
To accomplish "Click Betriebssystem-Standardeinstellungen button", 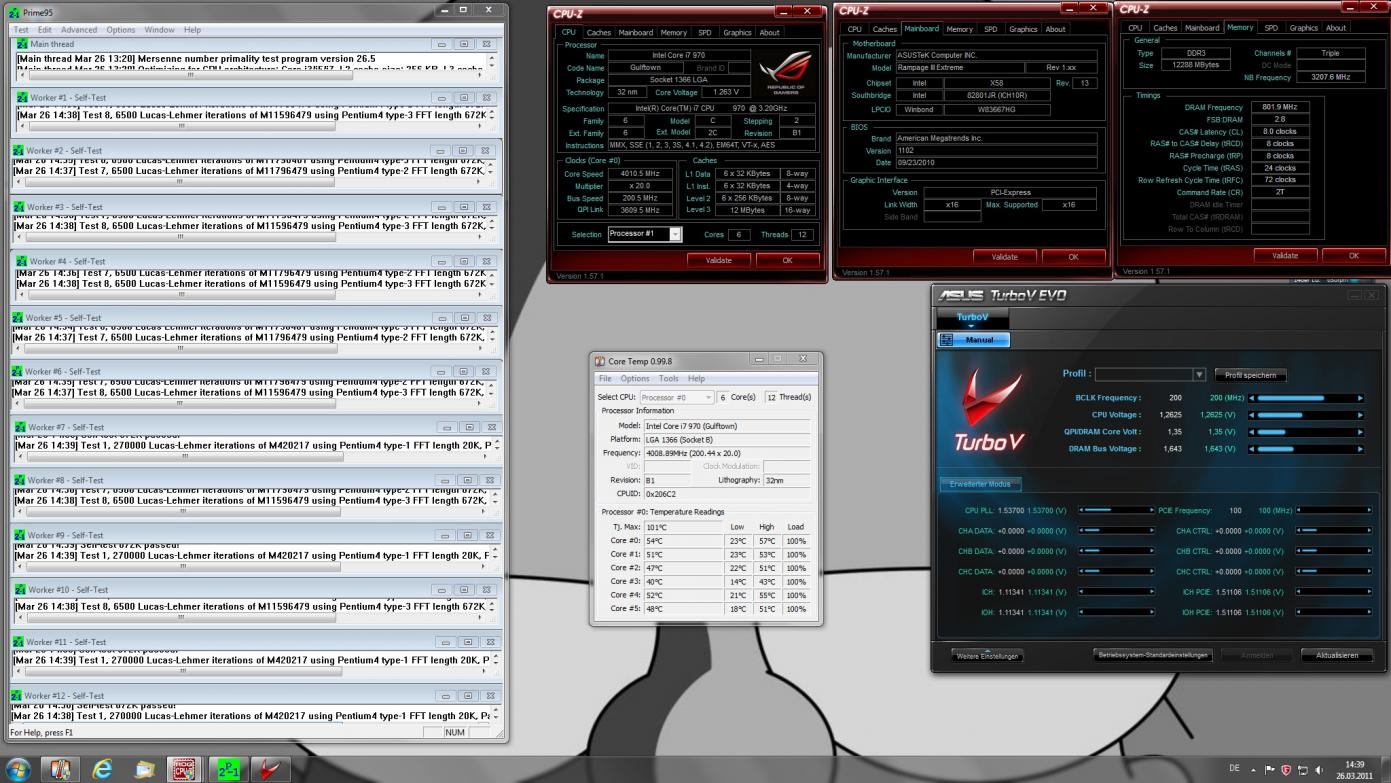I will [1152, 656].
